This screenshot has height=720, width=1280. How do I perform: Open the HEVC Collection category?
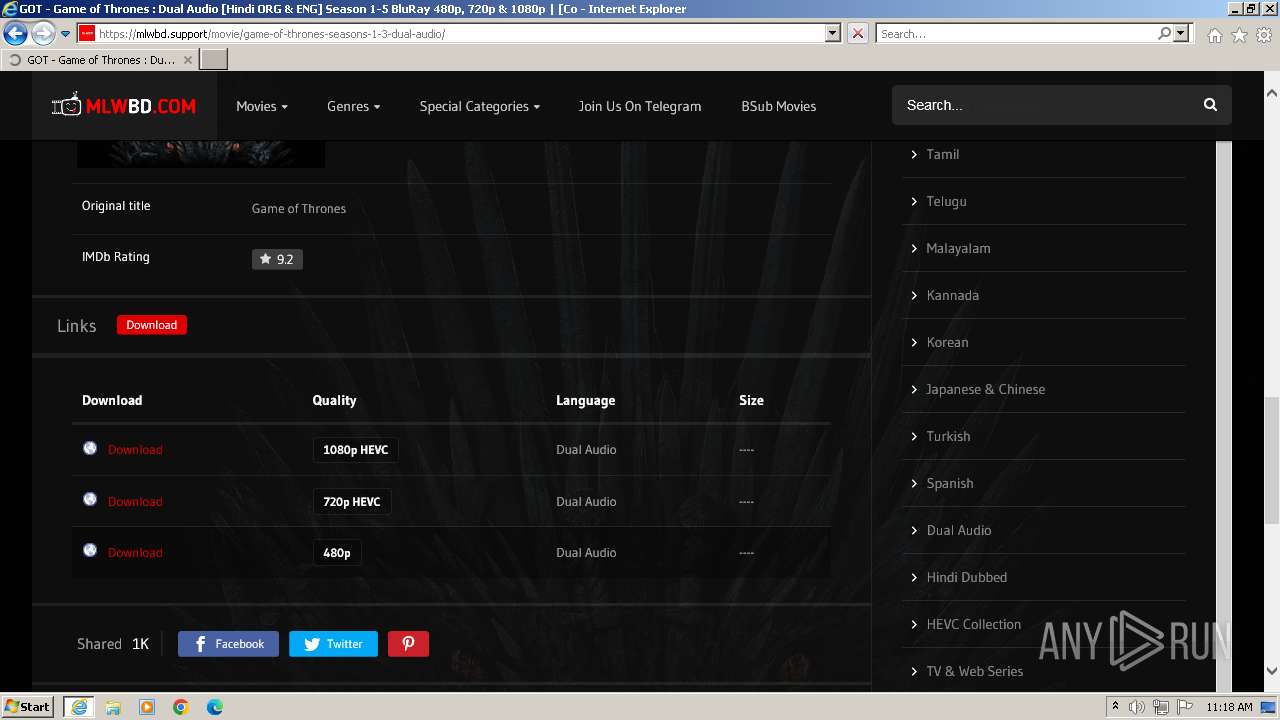[x=973, y=624]
